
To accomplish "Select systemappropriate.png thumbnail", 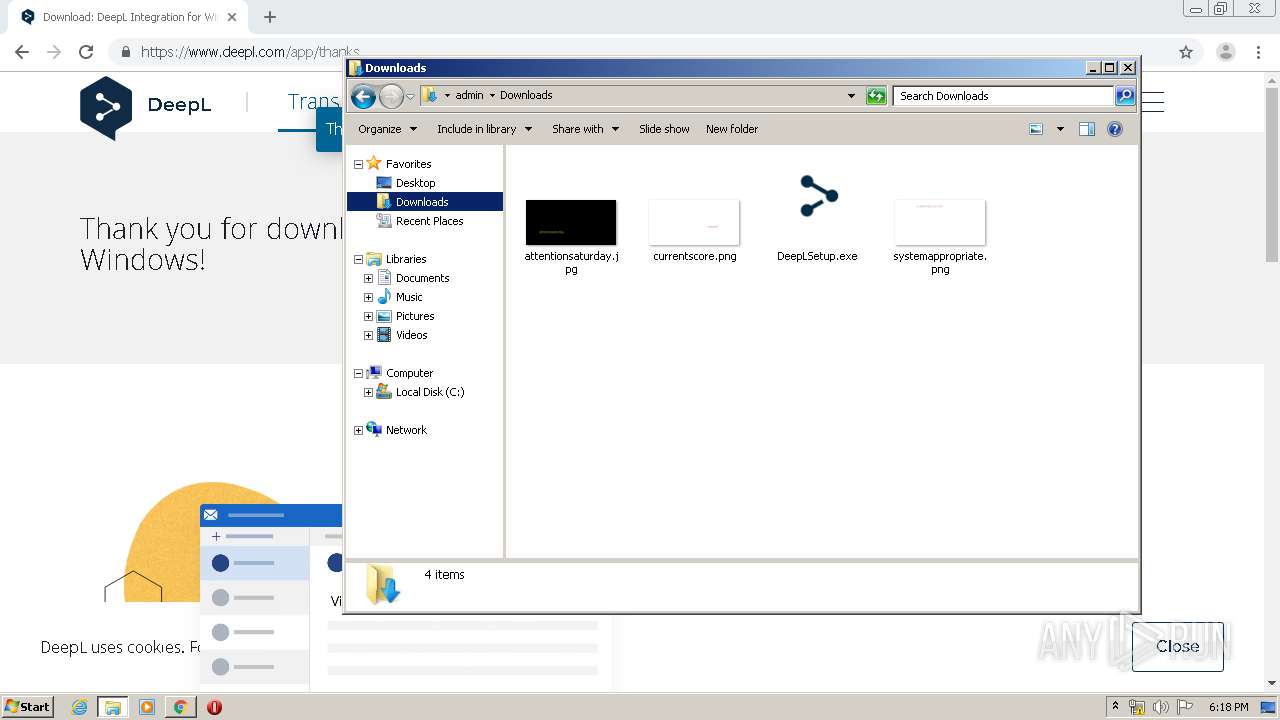I will 940,222.
